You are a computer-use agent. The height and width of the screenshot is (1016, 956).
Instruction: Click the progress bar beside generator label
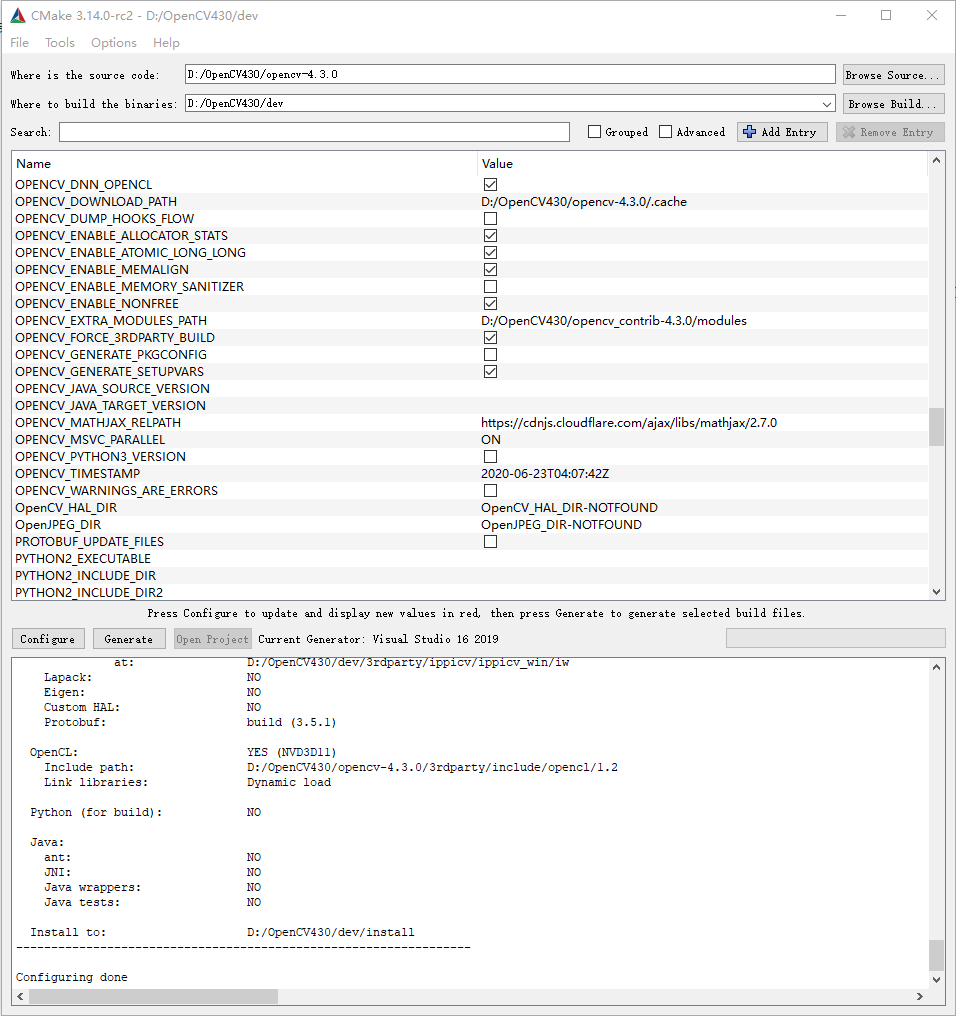(x=835, y=638)
